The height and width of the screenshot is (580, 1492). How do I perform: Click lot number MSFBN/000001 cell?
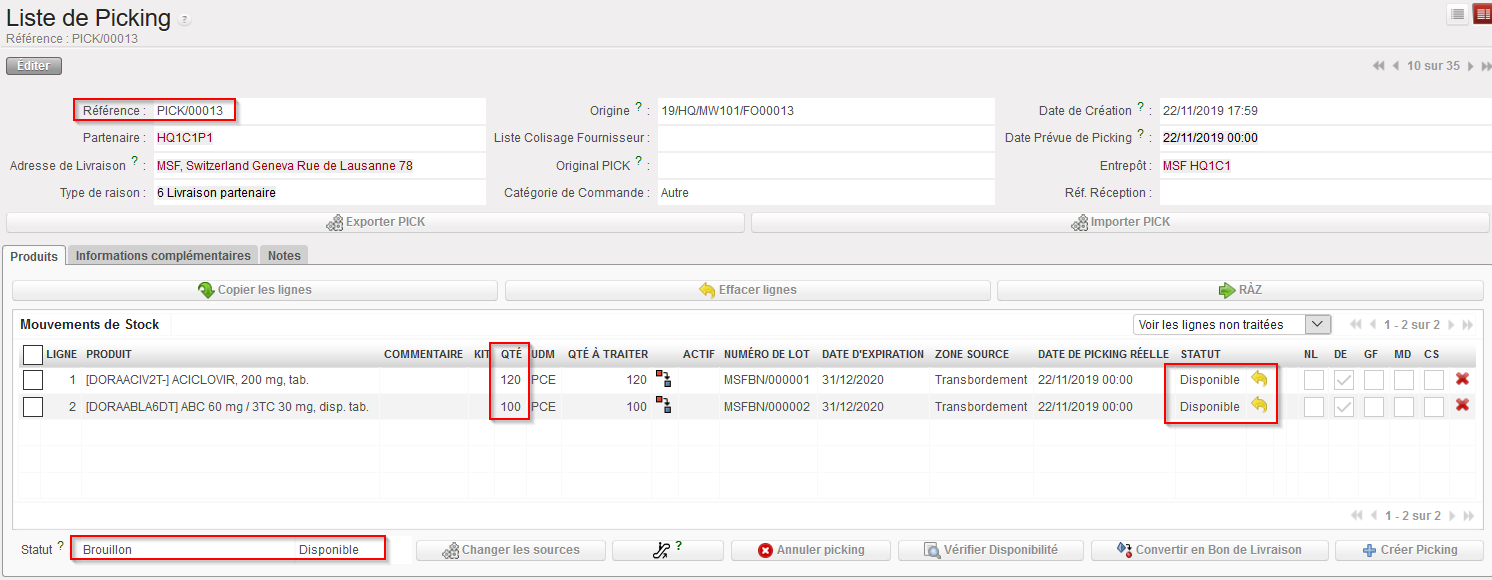coord(766,380)
